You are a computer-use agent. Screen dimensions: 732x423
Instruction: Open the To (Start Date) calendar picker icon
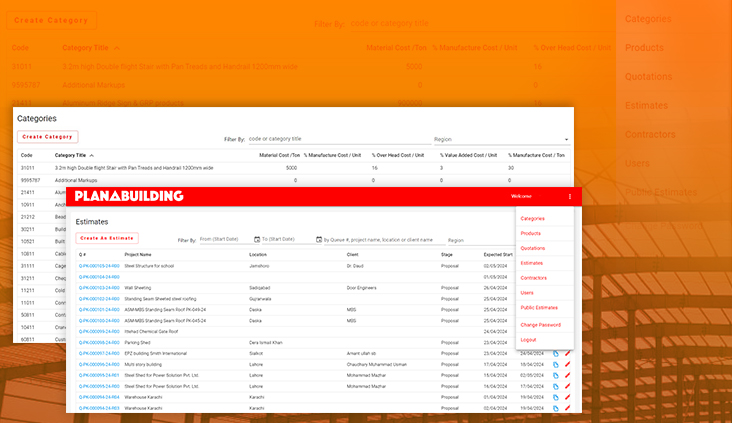click(x=319, y=240)
